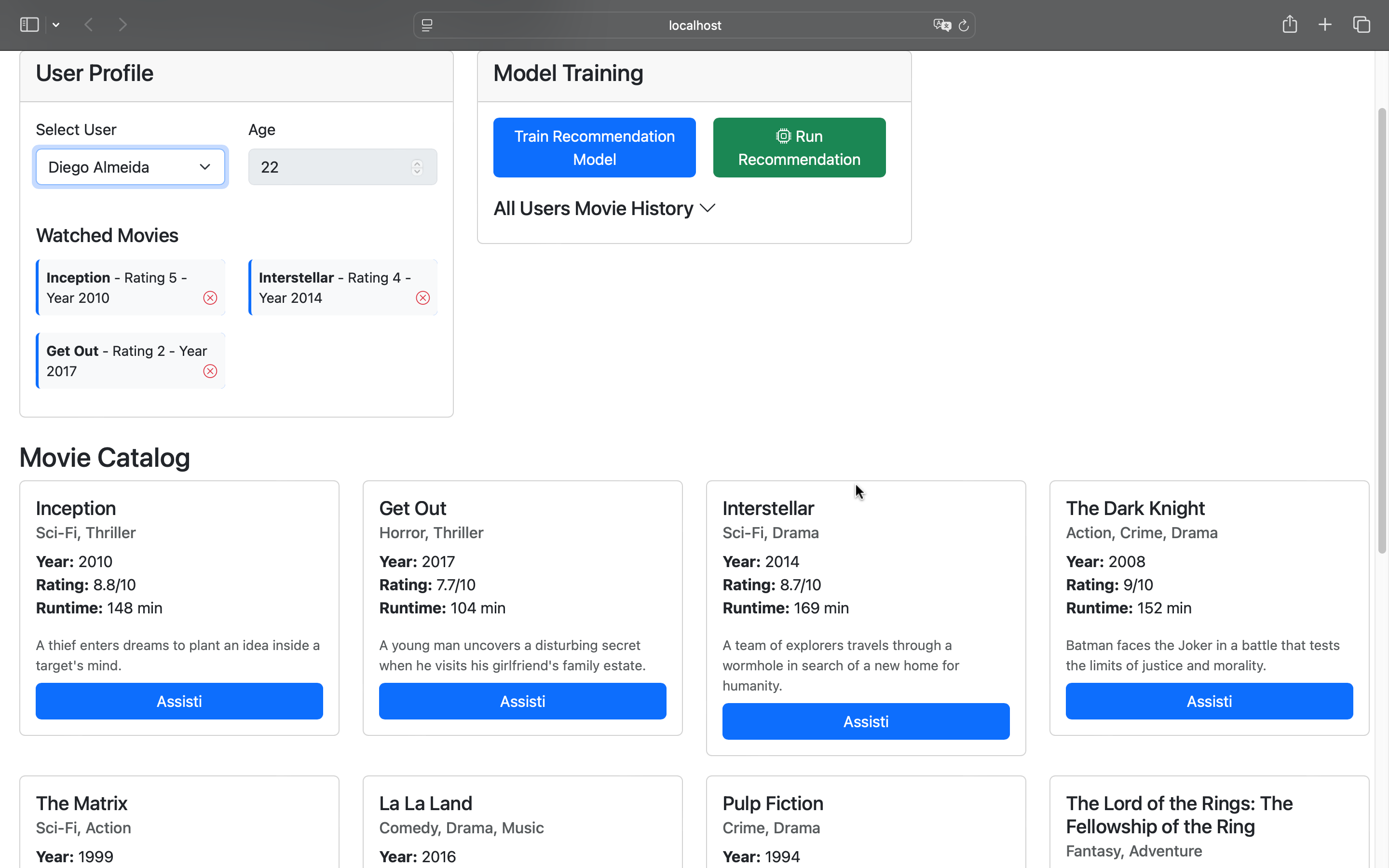Screen dimensions: 1389x868
Task: Click the "Fantasy, Adventure" genre text
Action: coord(1134,851)
